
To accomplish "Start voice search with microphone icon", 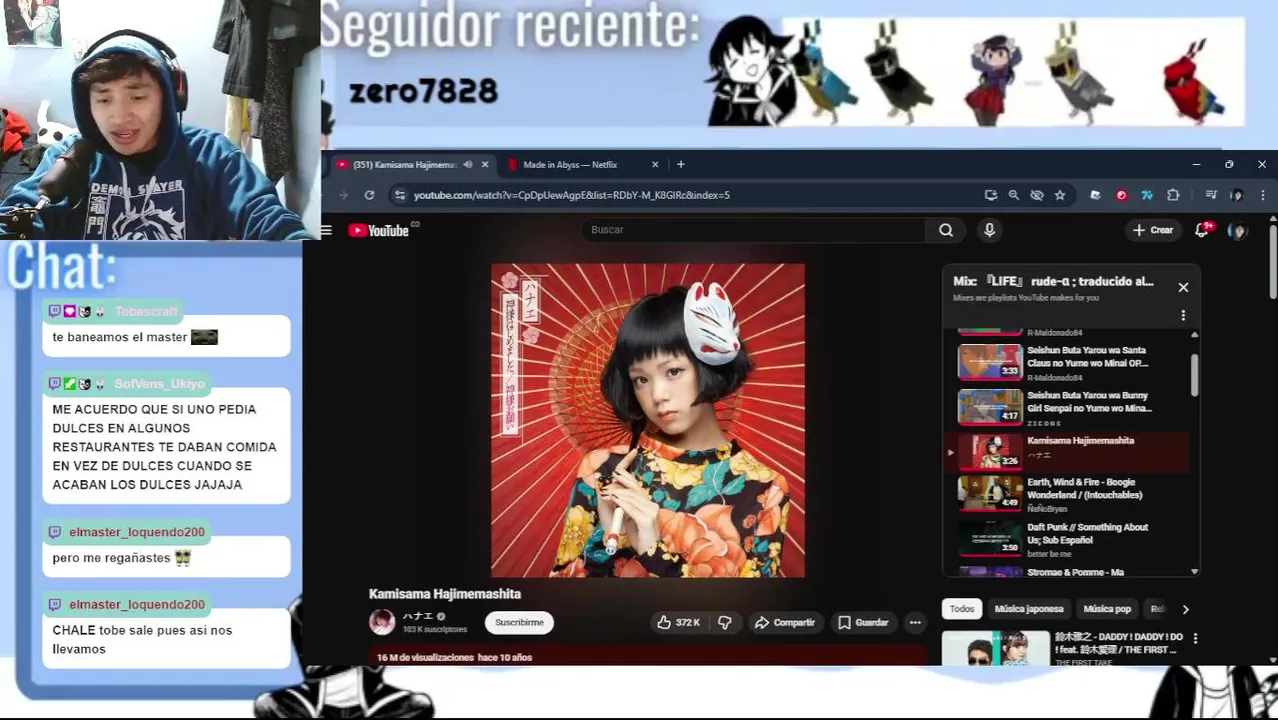I will click(x=989, y=230).
